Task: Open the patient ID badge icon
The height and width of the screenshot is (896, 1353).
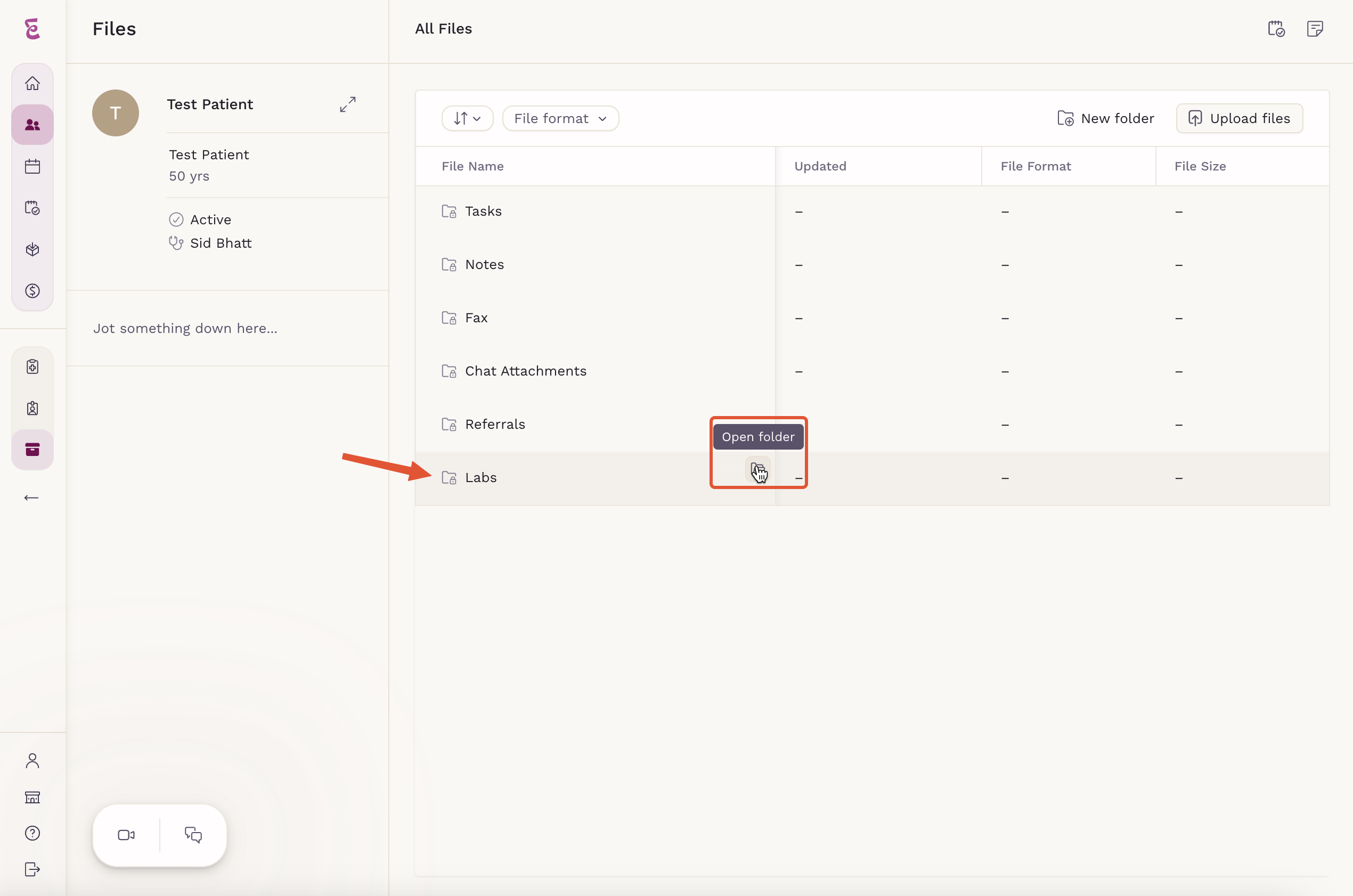Action: coord(32,408)
